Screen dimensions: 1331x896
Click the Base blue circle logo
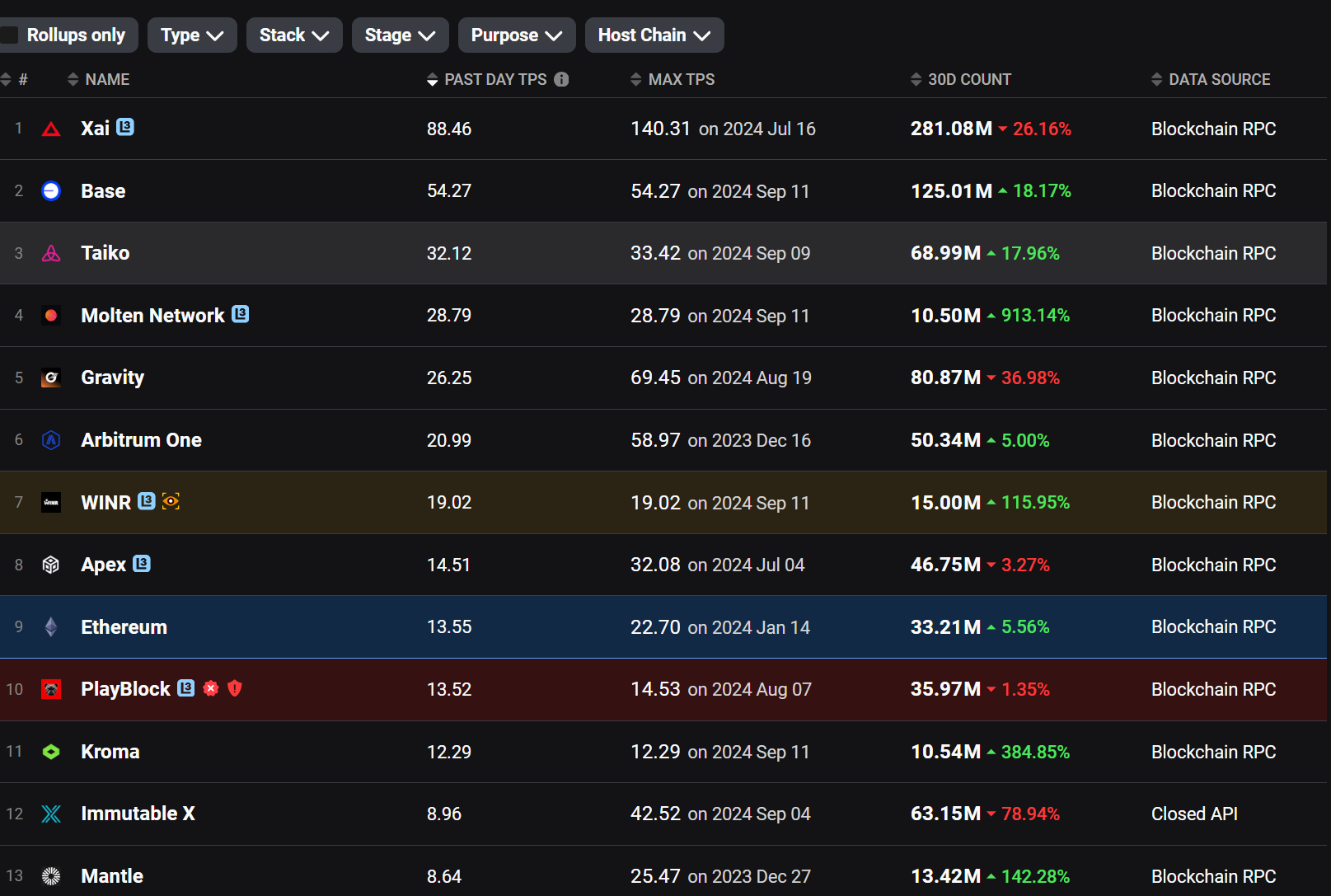(51, 191)
